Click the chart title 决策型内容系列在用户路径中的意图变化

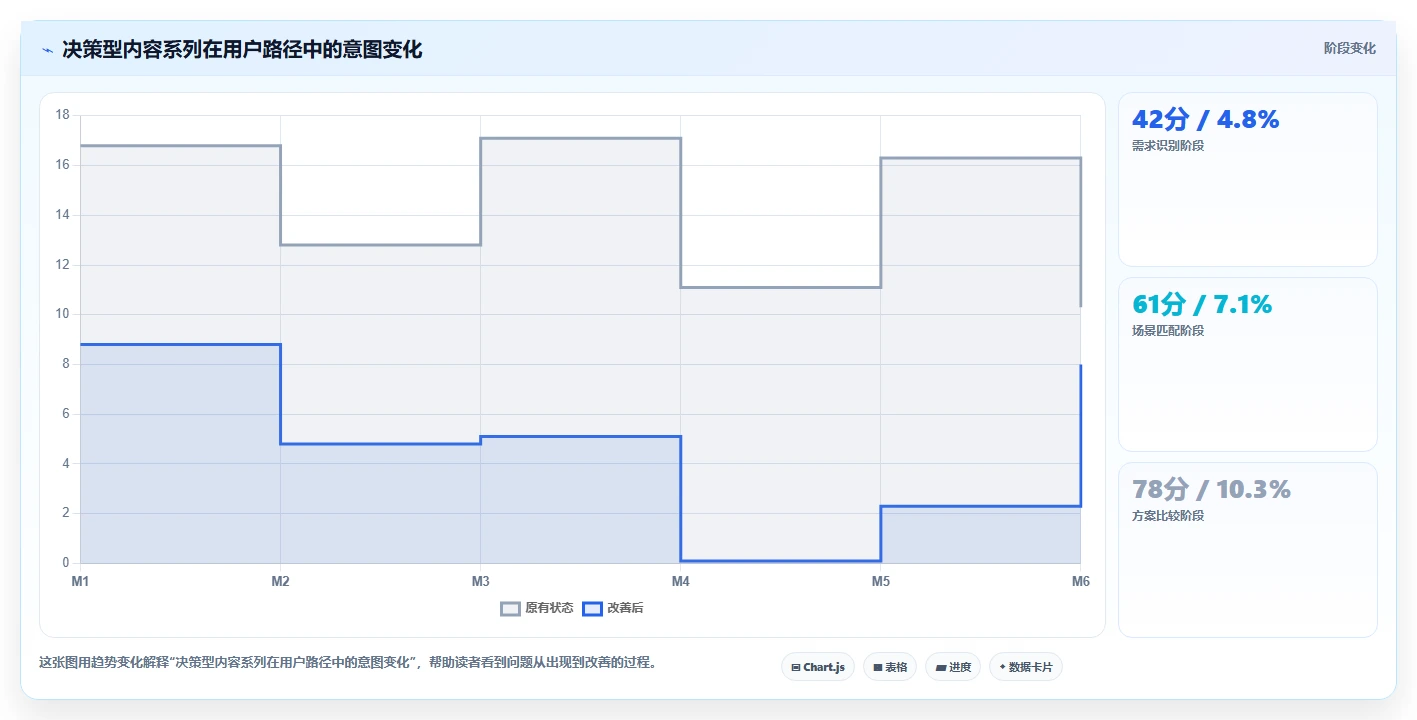(x=242, y=50)
